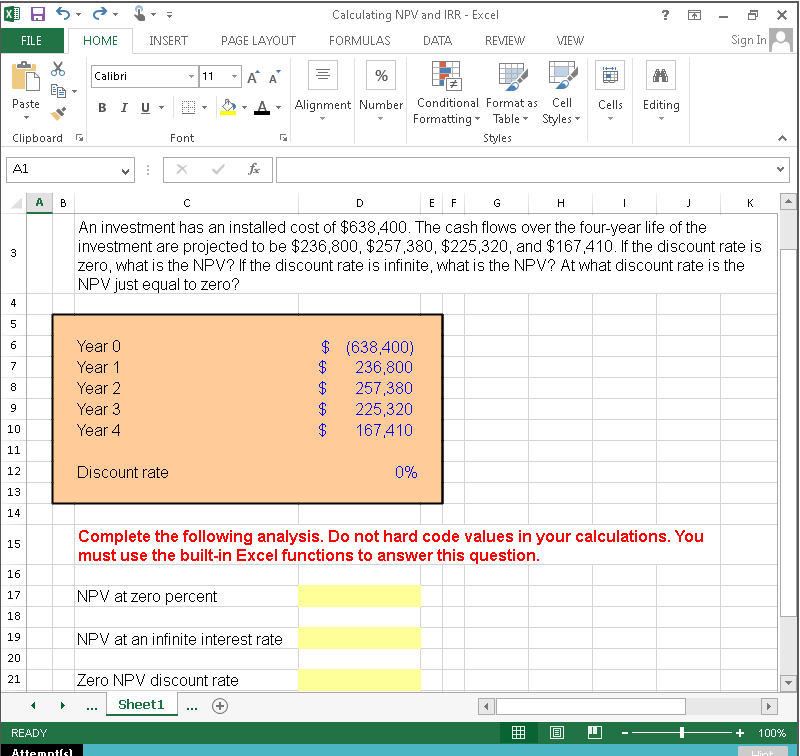Open the Customize Quick Access Toolbar dropdown

169,15
